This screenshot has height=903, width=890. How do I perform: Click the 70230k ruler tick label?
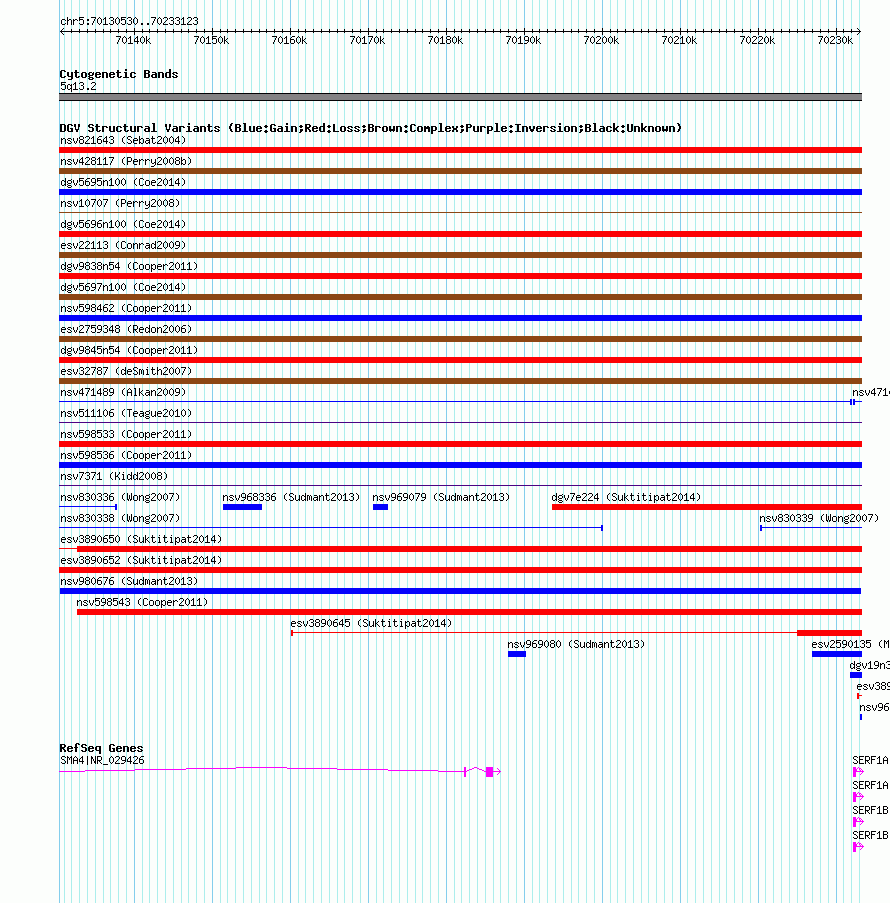tap(835, 40)
